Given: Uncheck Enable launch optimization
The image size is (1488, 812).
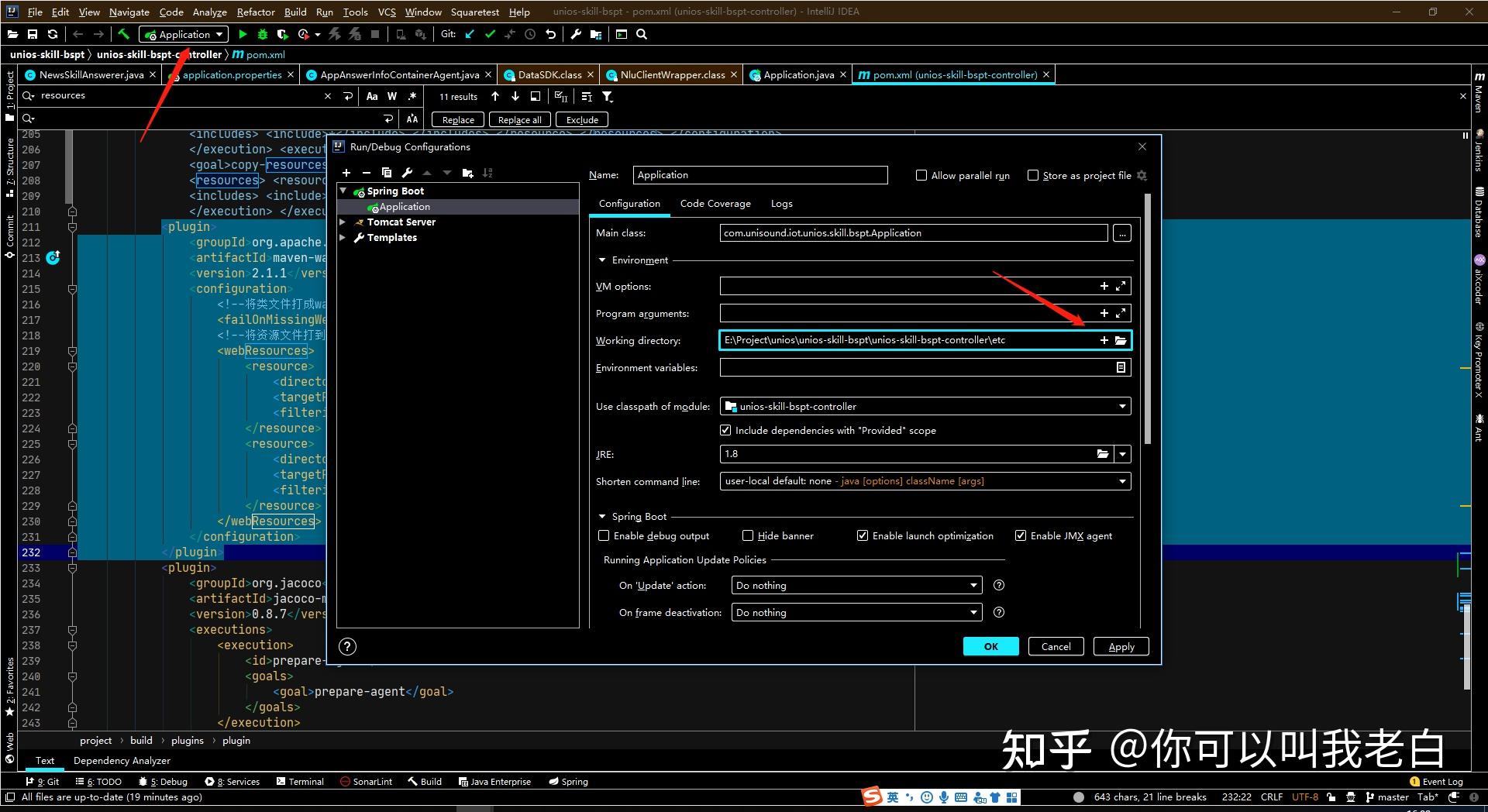Looking at the screenshot, I should point(863,535).
